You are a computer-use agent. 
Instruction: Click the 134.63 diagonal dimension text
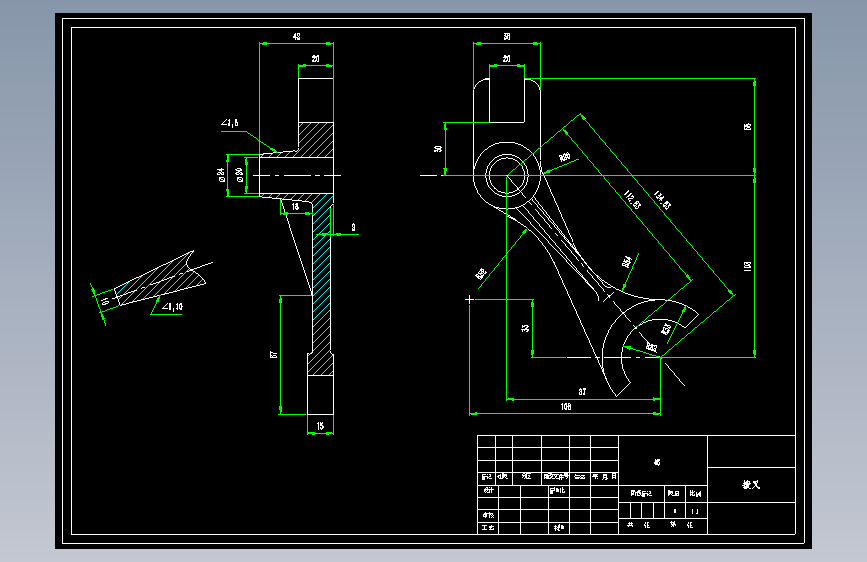click(662, 200)
